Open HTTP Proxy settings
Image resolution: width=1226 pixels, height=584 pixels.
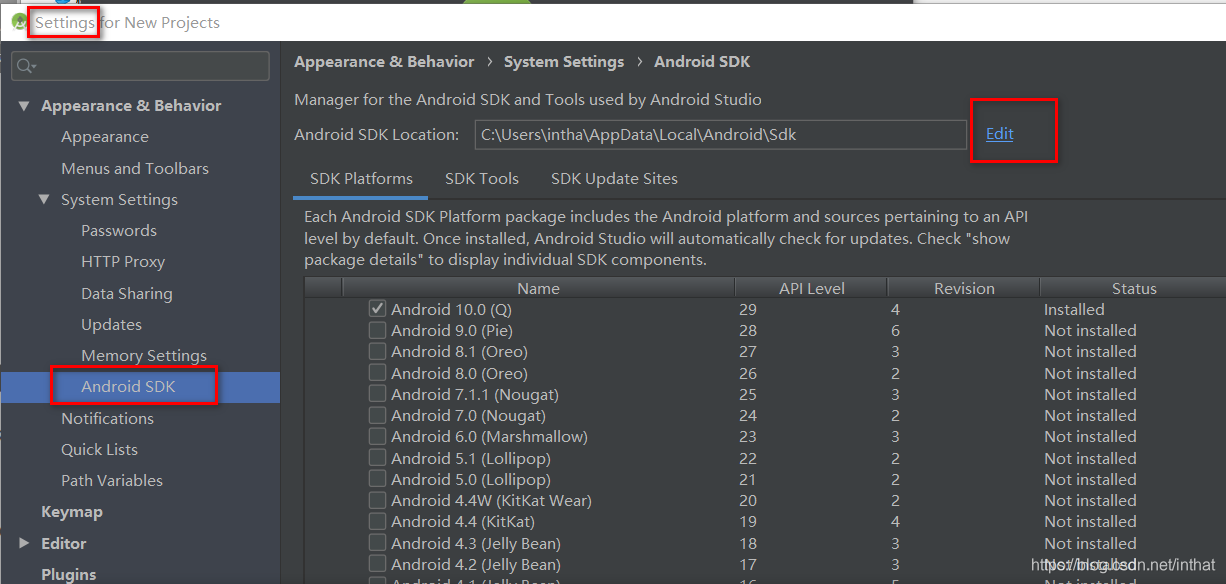[x=123, y=262]
